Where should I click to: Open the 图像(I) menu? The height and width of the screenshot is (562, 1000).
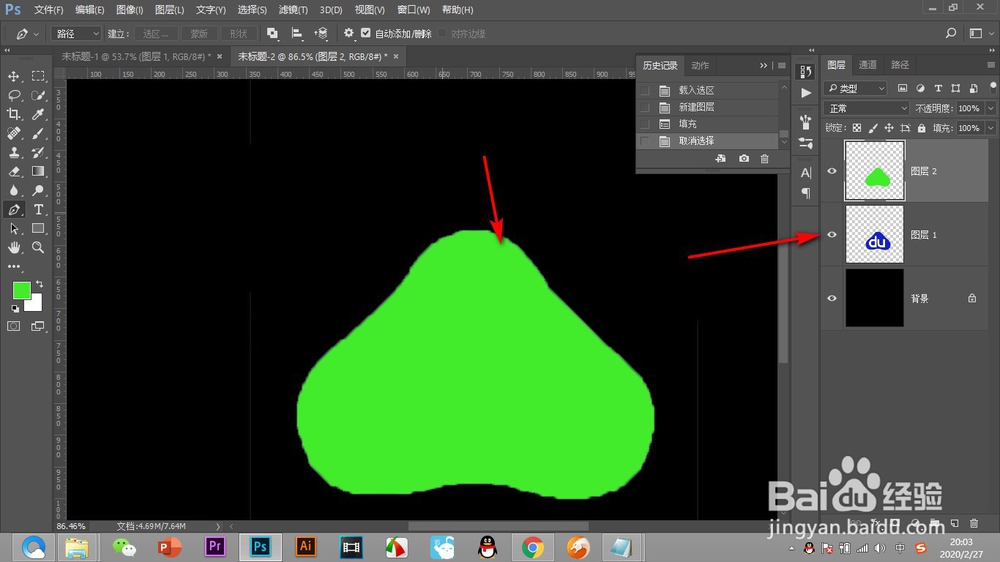click(x=129, y=10)
